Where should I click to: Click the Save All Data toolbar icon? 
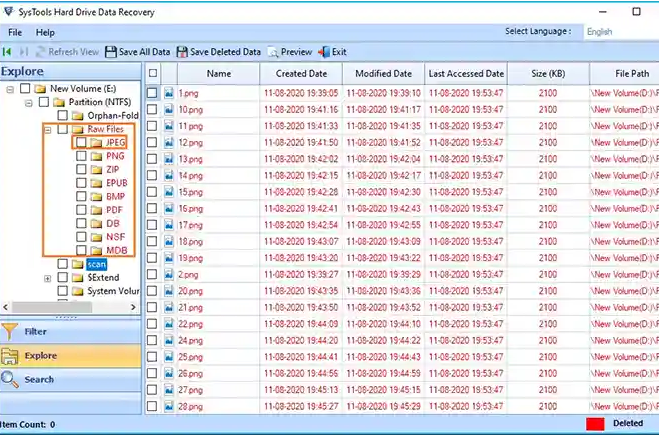pyautogui.click(x=112, y=52)
